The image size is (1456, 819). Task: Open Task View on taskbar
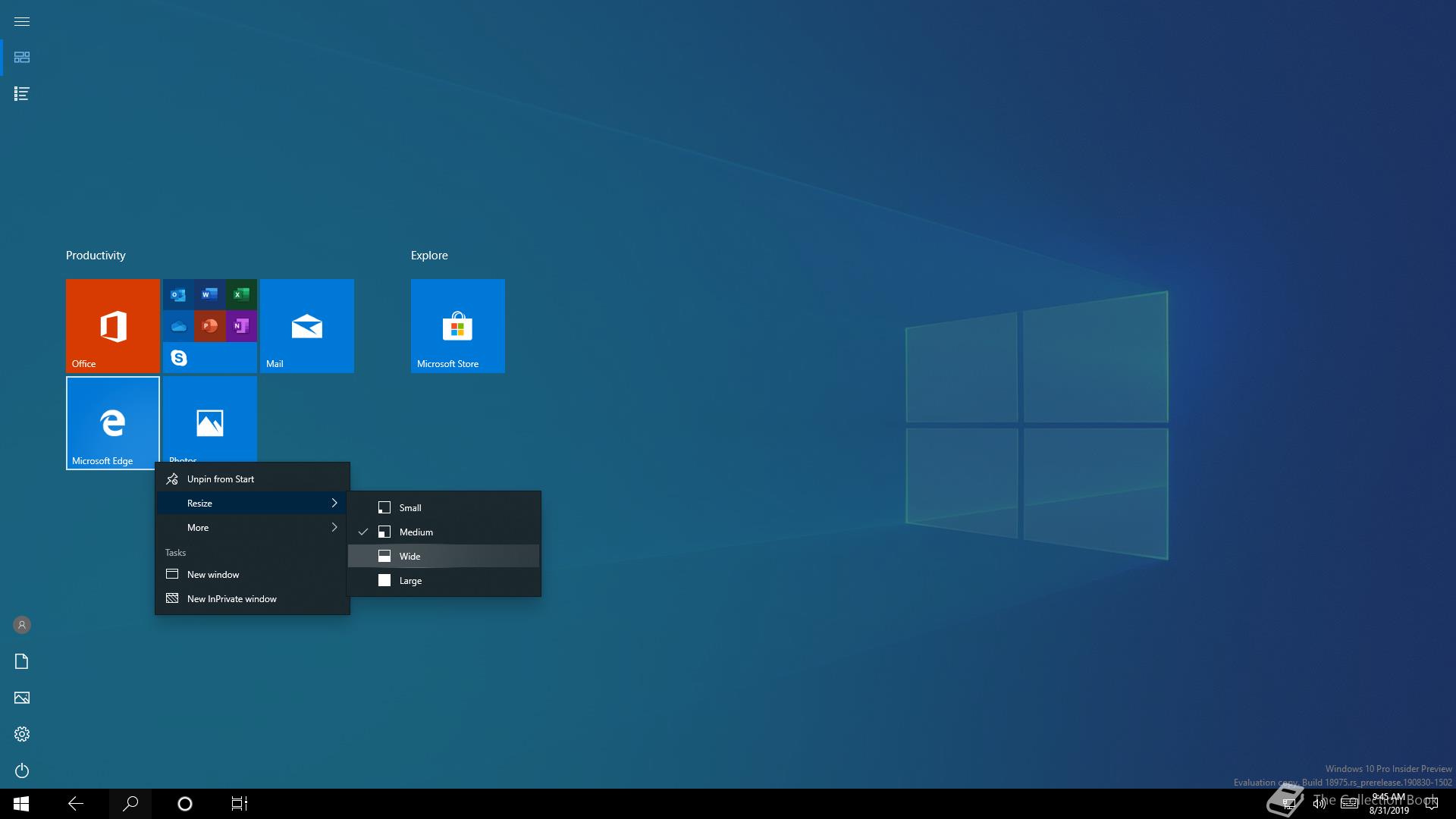click(240, 804)
